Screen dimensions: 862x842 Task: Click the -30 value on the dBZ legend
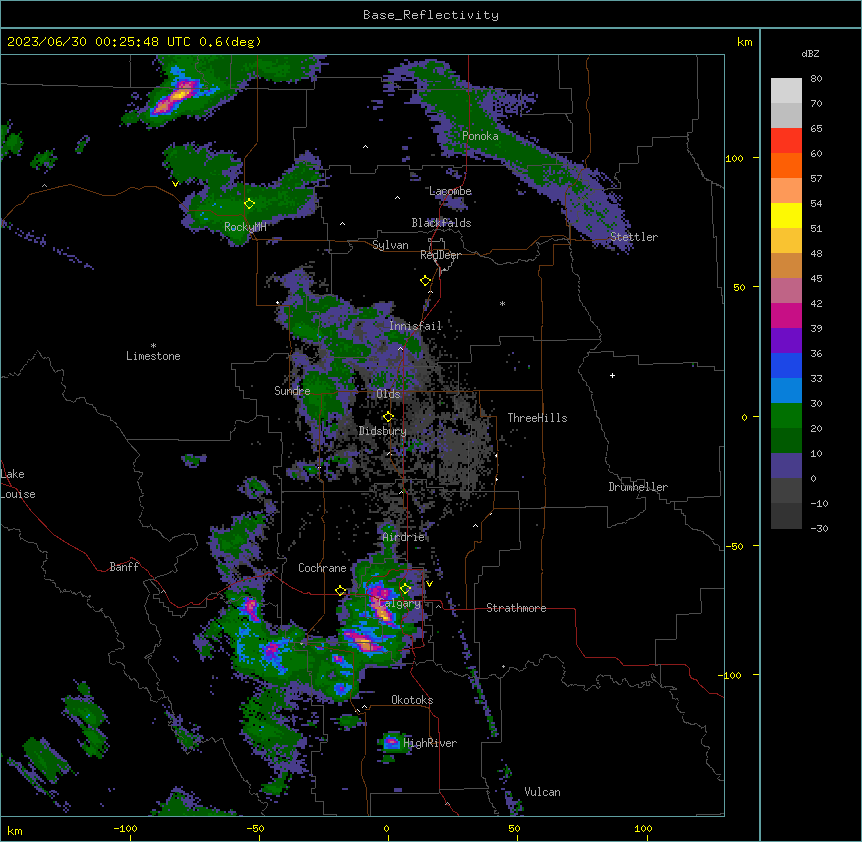[x=819, y=528]
